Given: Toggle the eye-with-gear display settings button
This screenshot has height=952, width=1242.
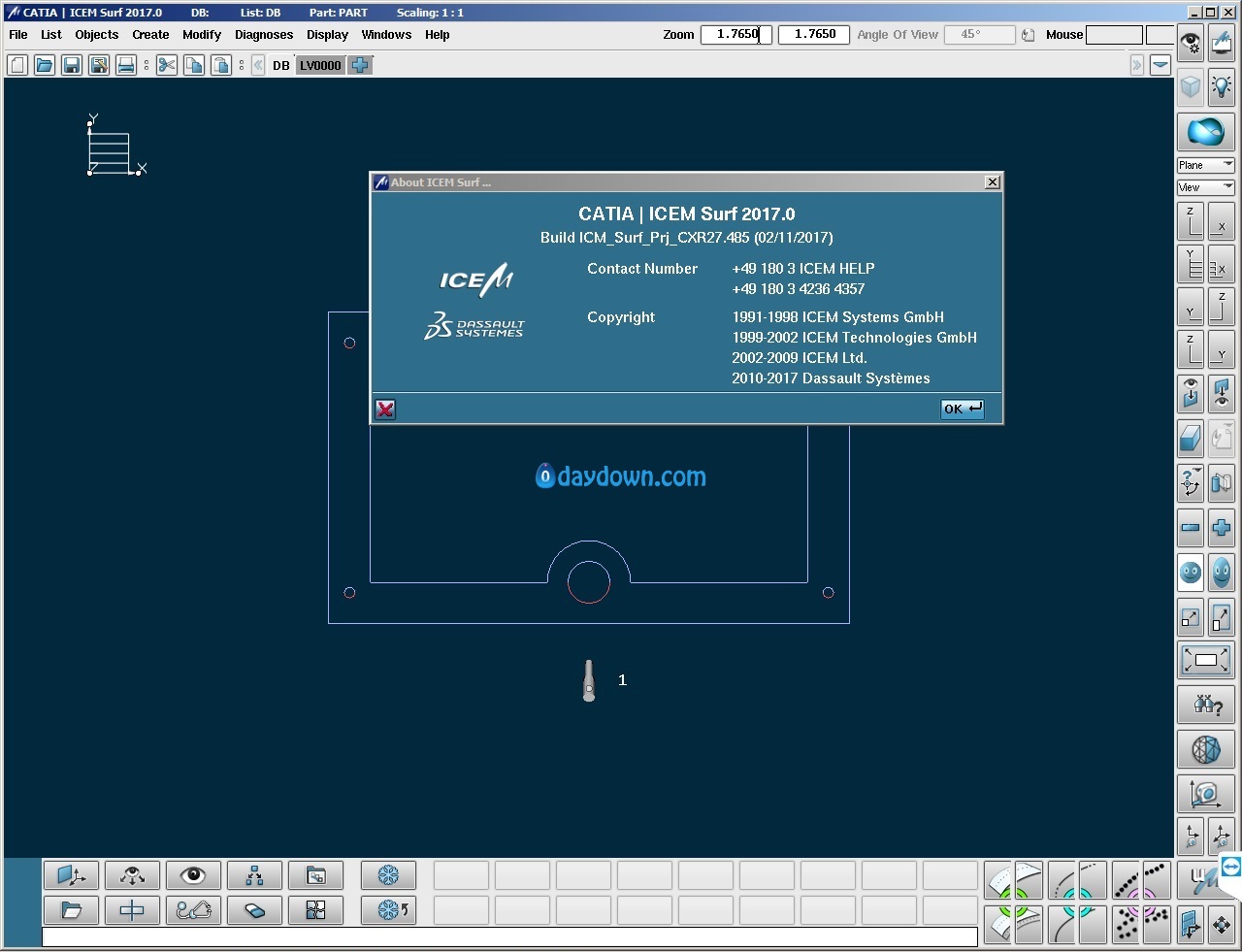Looking at the screenshot, I should coord(1191,44).
